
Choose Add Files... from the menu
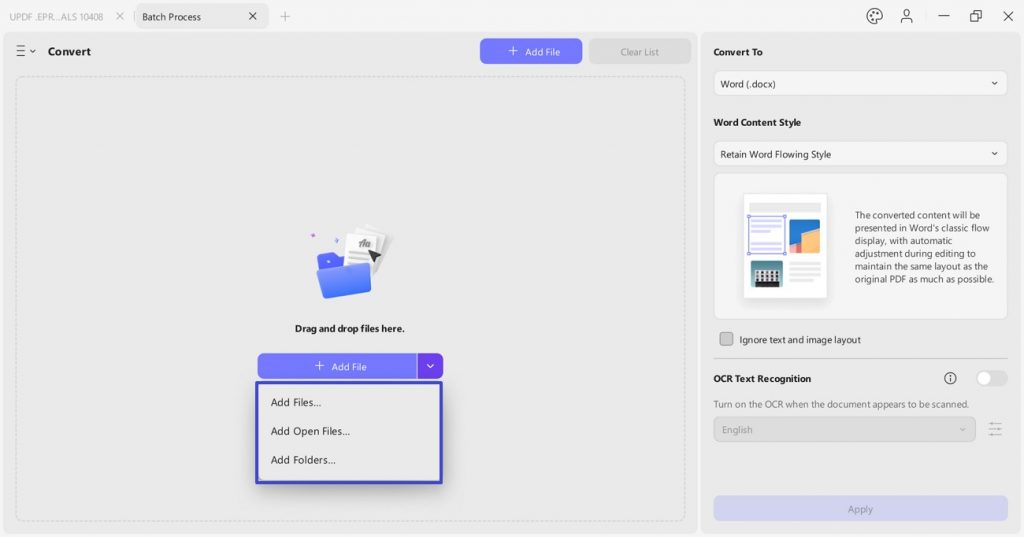pos(296,402)
